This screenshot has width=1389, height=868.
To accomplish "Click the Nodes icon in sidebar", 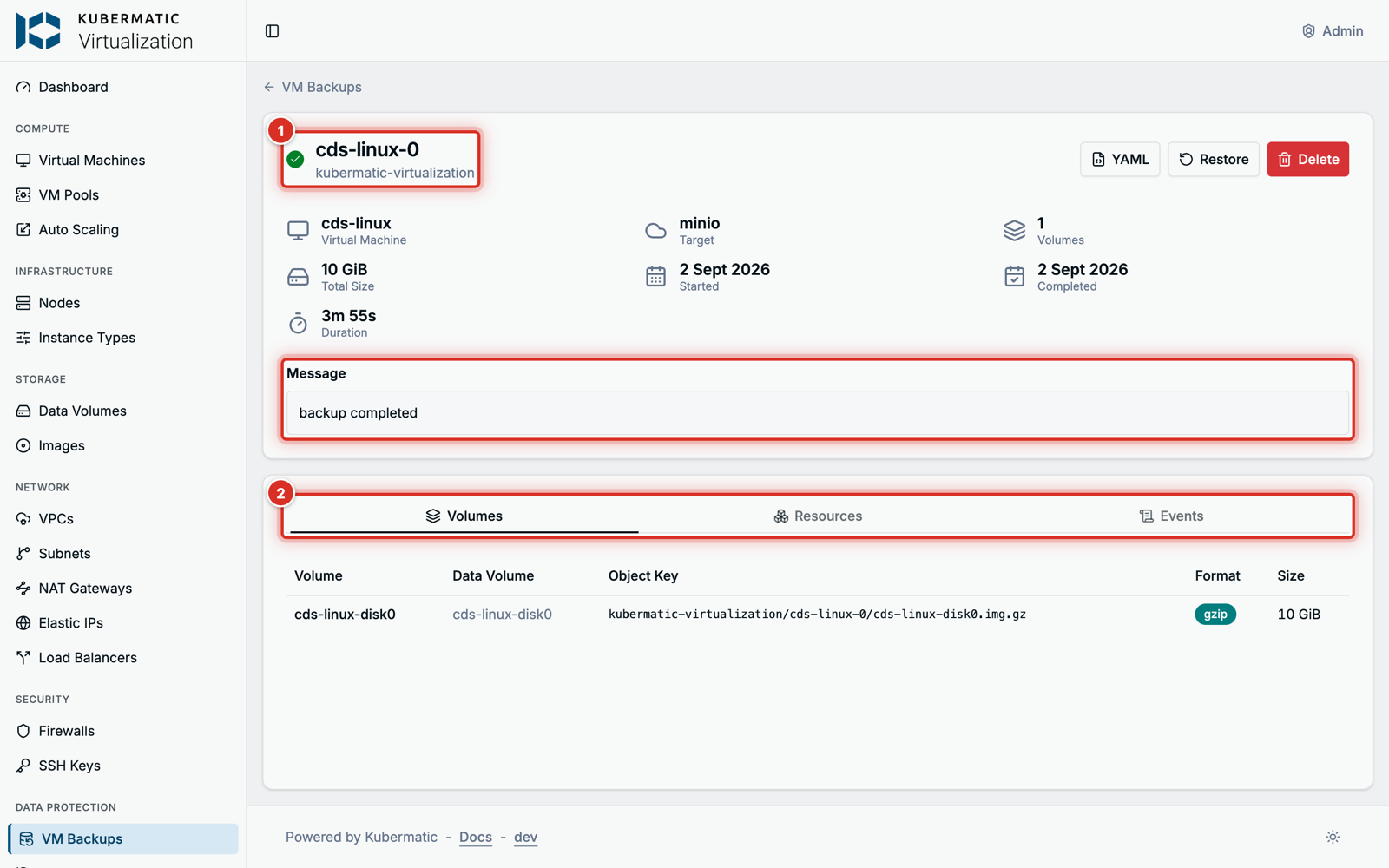I will click(23, 303).
